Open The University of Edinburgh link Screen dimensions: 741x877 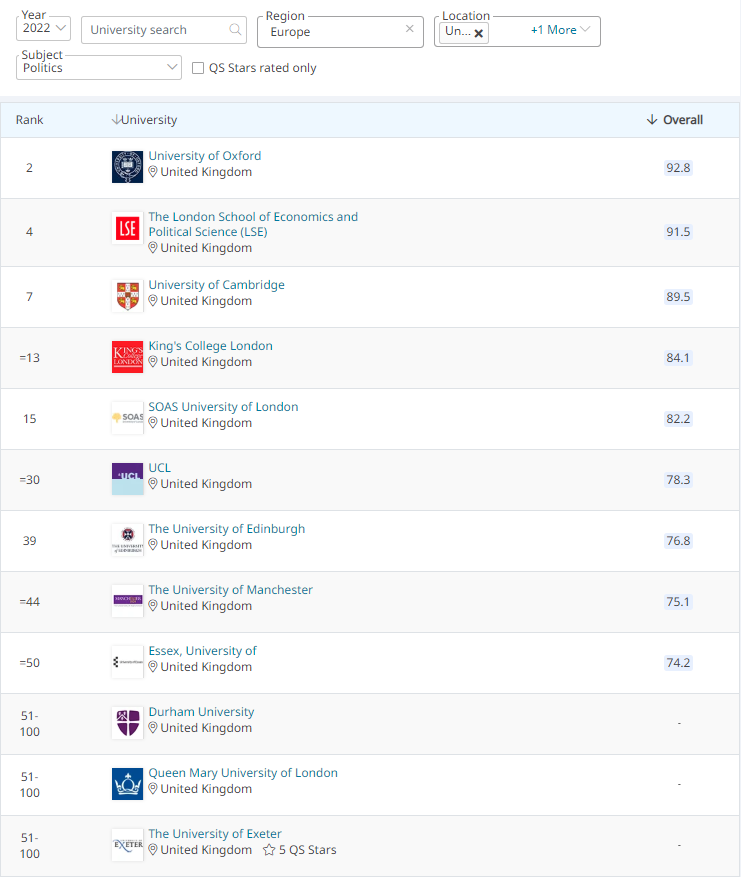click(226, 529)
